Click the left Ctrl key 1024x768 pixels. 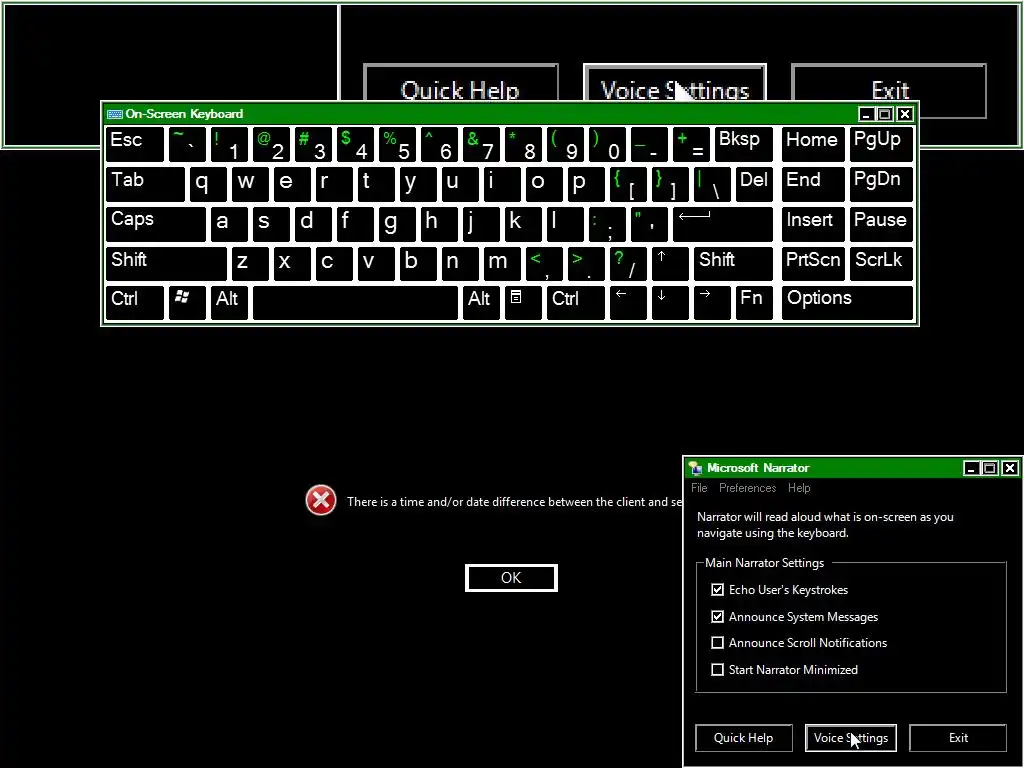pos(135,303)
